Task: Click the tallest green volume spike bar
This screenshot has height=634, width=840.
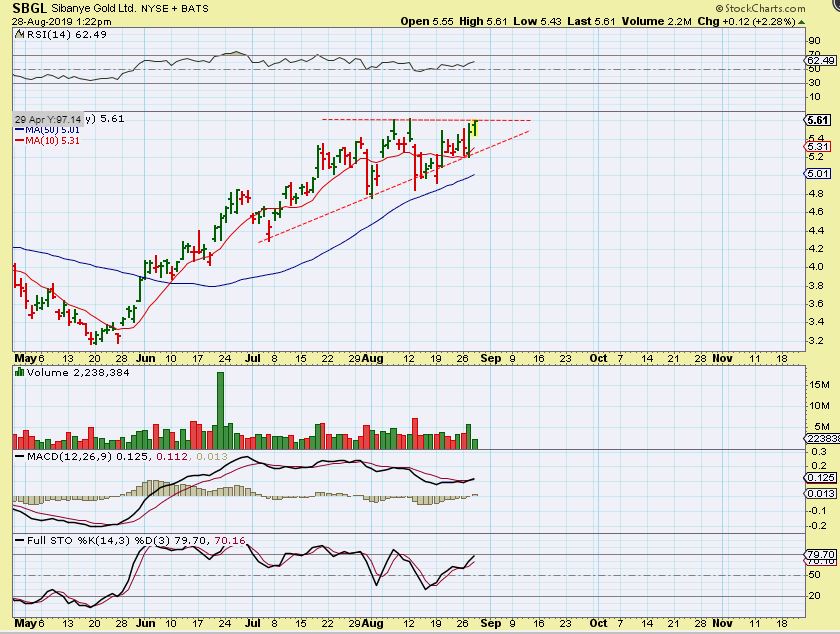Action: pos(220,410)
